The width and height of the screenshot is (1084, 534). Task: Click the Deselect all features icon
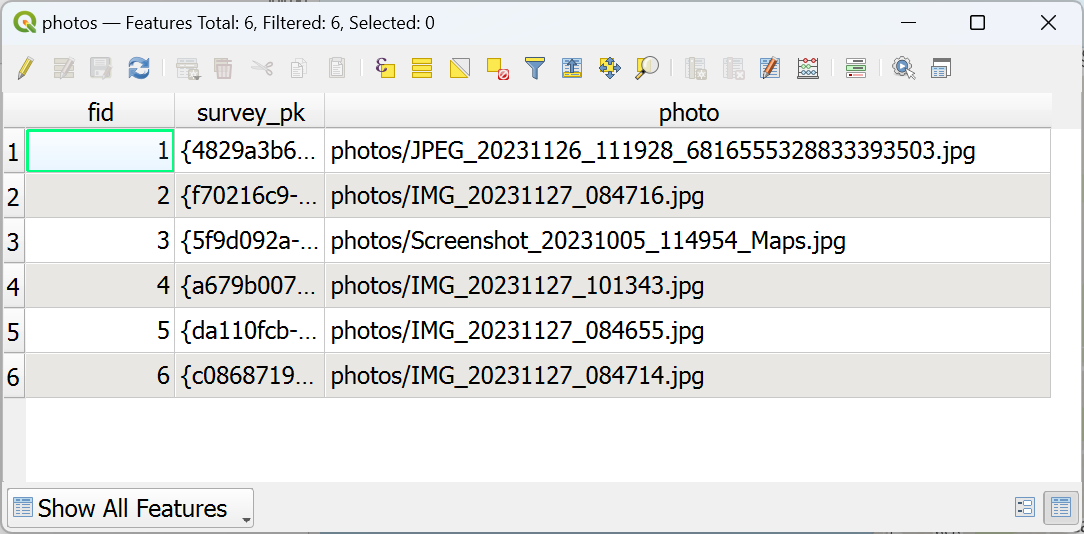pos(498,68)
